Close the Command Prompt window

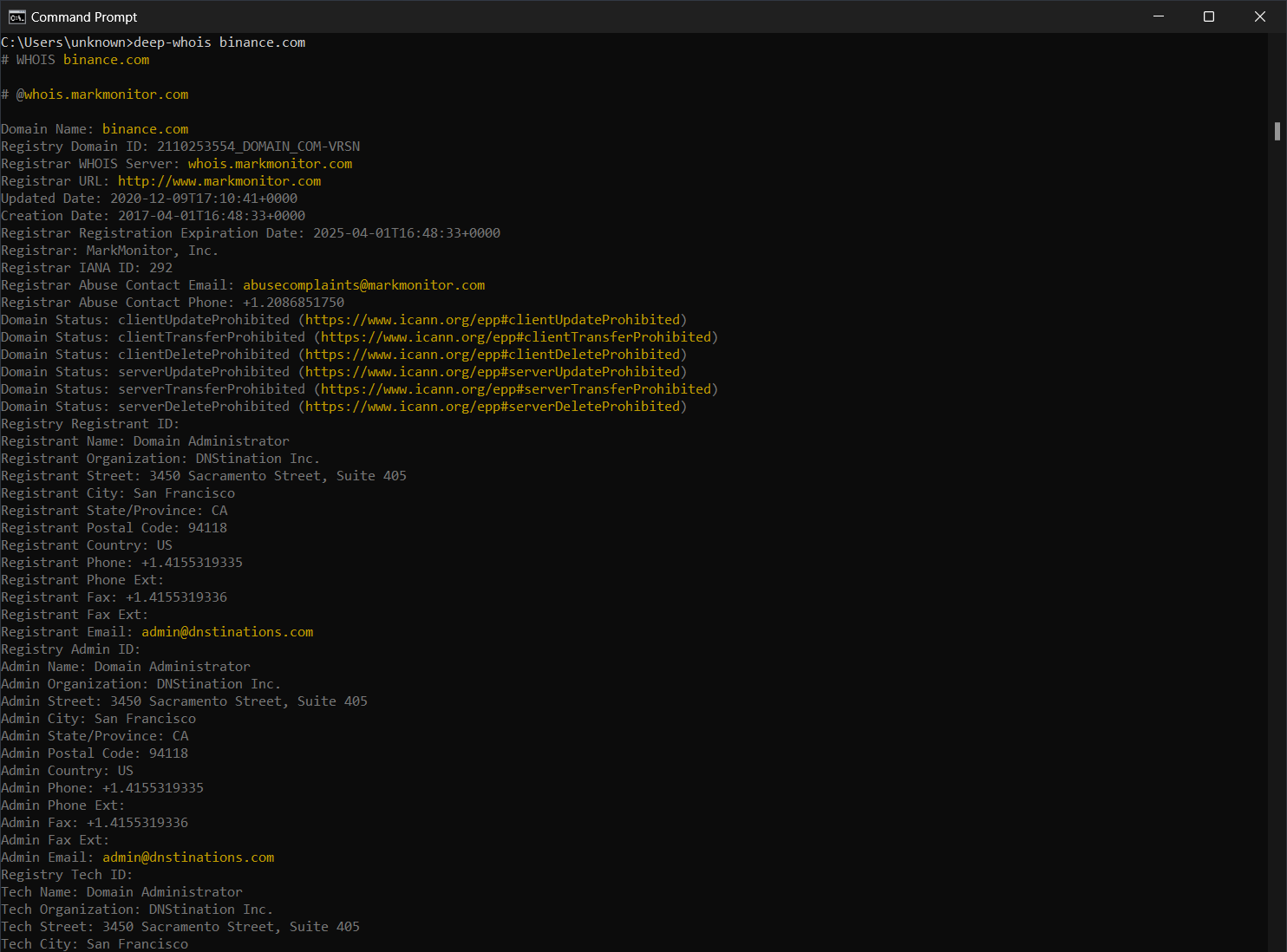pyautogui.click(x=1260, y=16)
